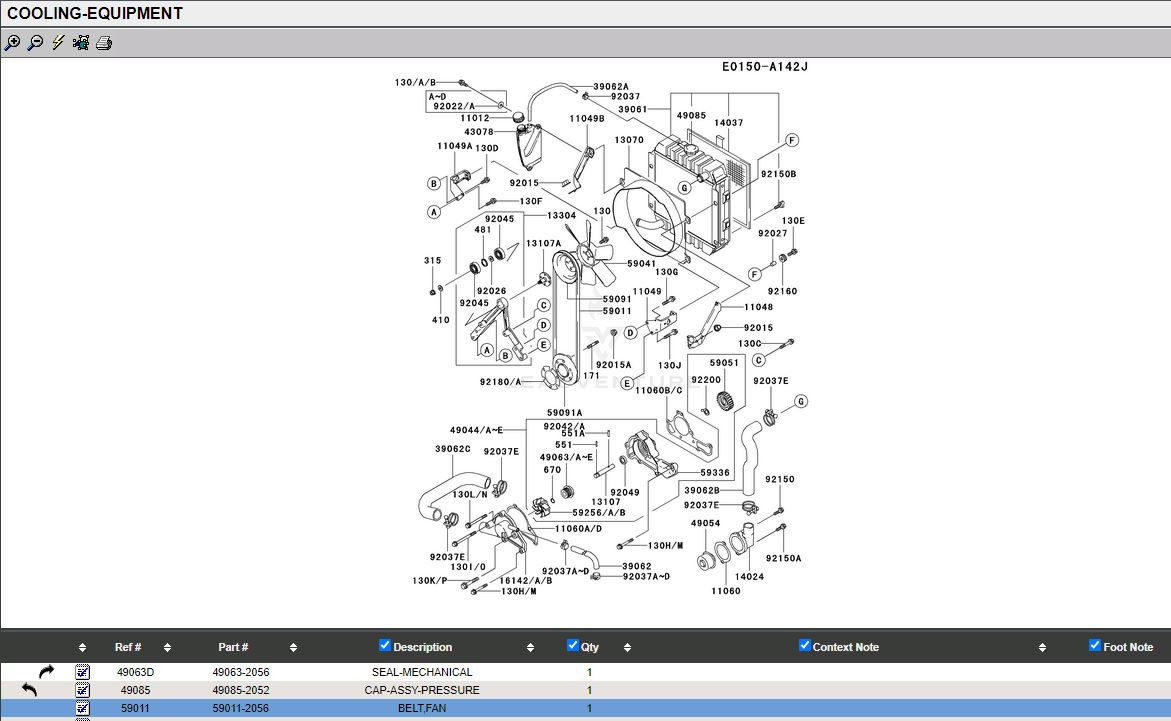The width and height of the screenshot is (1171, 721).
Task: Toggle the Qty column checkbox
Action: [x=573, y=646]
